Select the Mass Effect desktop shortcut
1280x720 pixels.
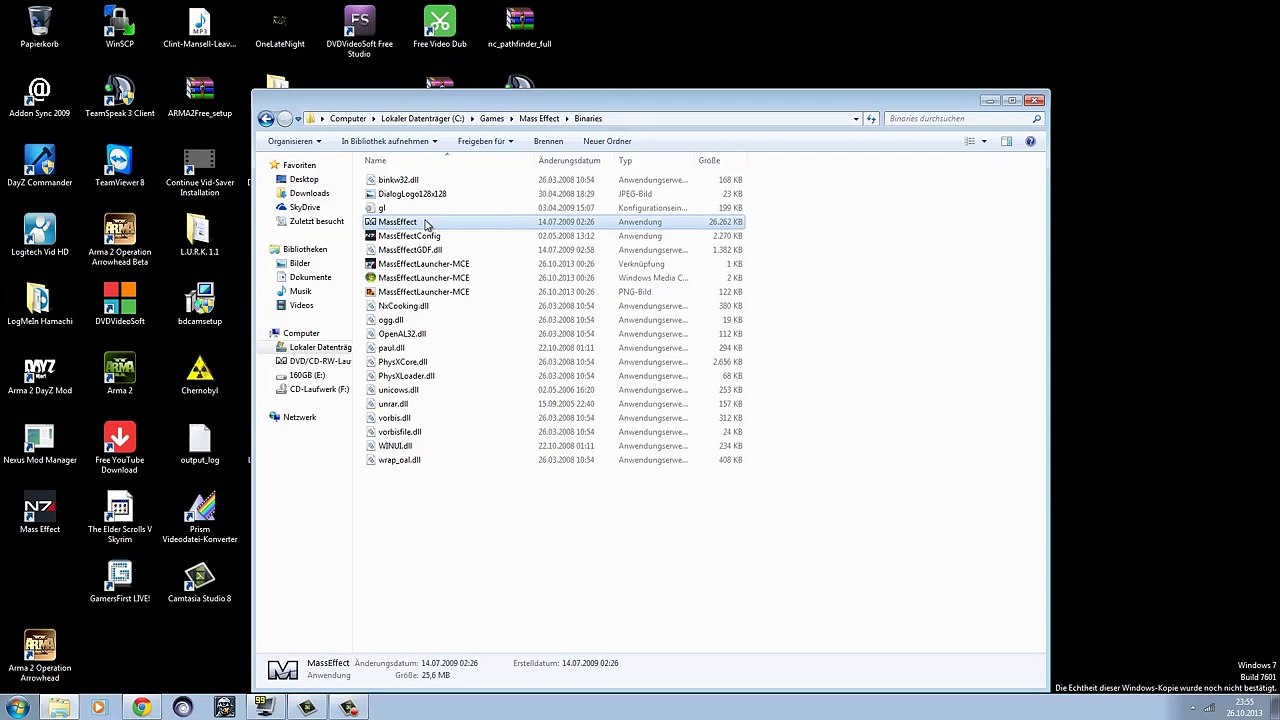[x=40, y=512]
